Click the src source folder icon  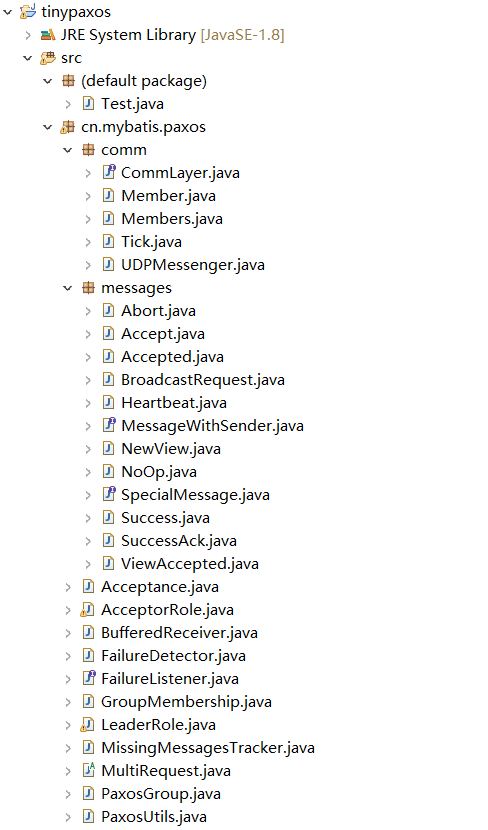pos(48,58)
